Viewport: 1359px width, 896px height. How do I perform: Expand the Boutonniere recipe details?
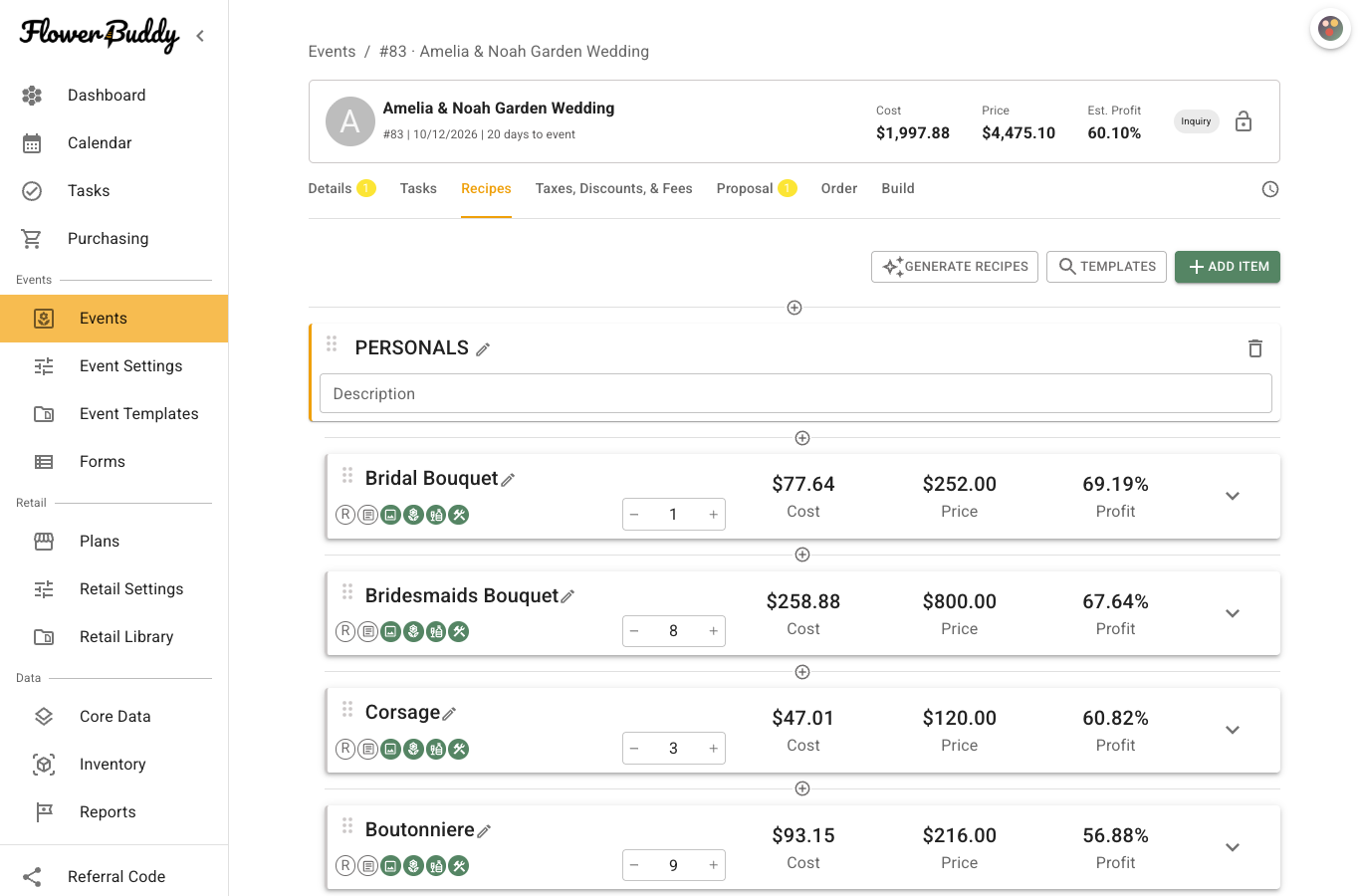click(1233, 847)
